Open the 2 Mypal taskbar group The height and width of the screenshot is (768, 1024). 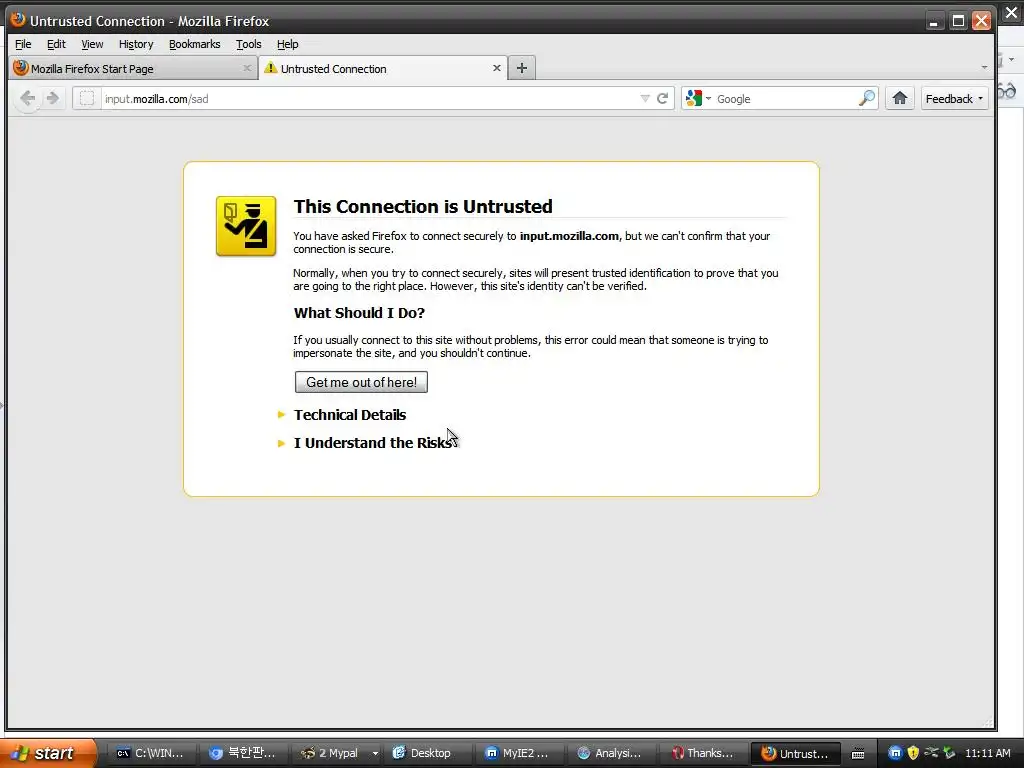tap(332, 753)
